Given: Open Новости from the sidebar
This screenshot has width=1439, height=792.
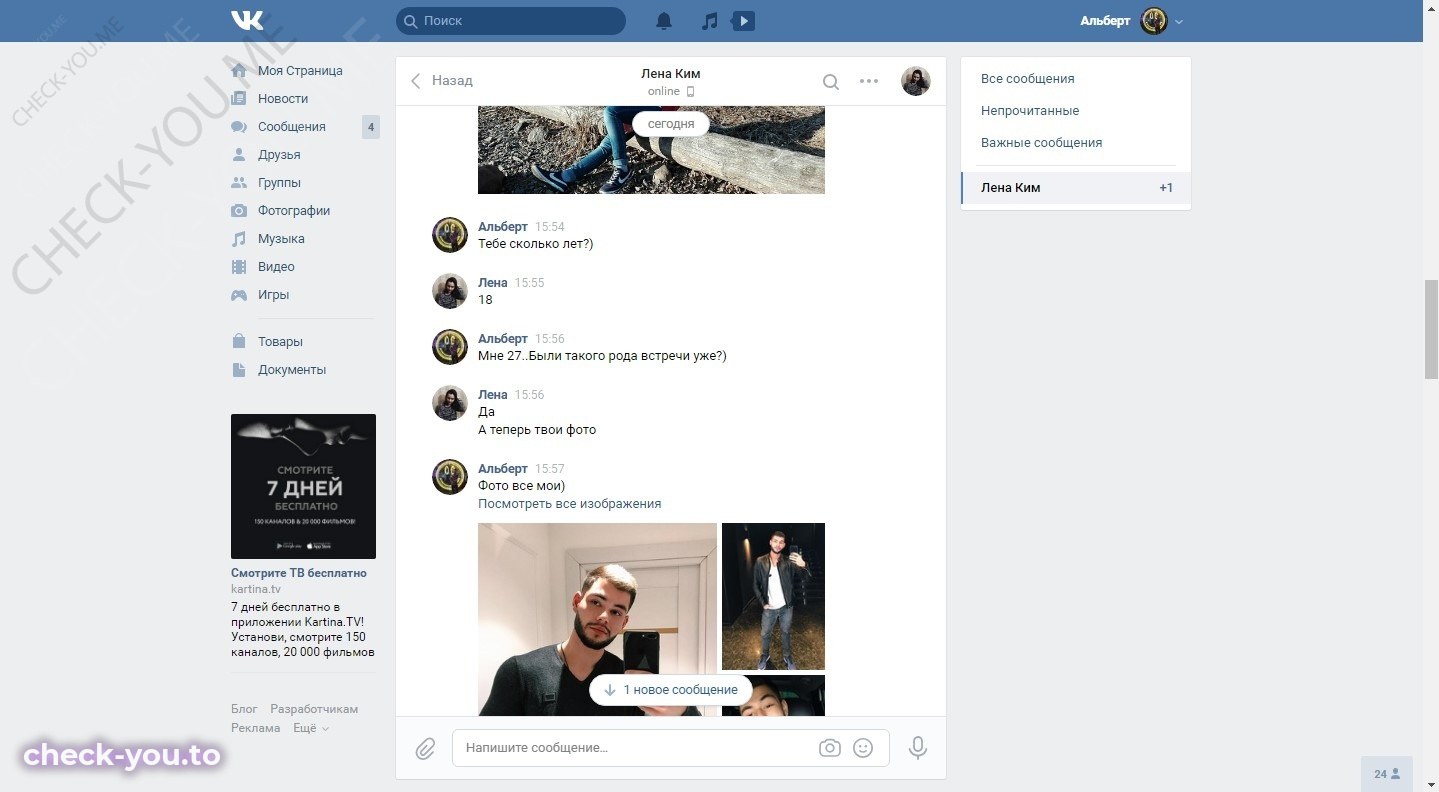Looking at the screenshot, I should click(x=283, y=99).
